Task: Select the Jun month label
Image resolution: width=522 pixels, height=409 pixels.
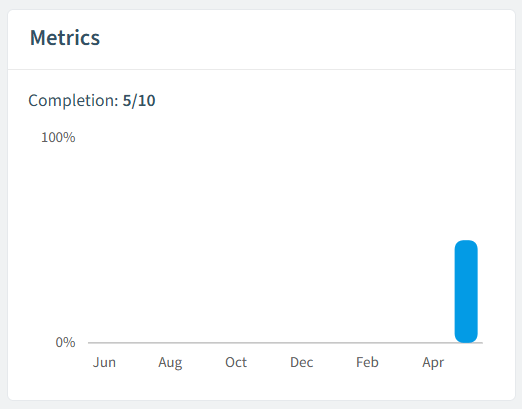Action: pyautogui.click(x=104, y=362)
